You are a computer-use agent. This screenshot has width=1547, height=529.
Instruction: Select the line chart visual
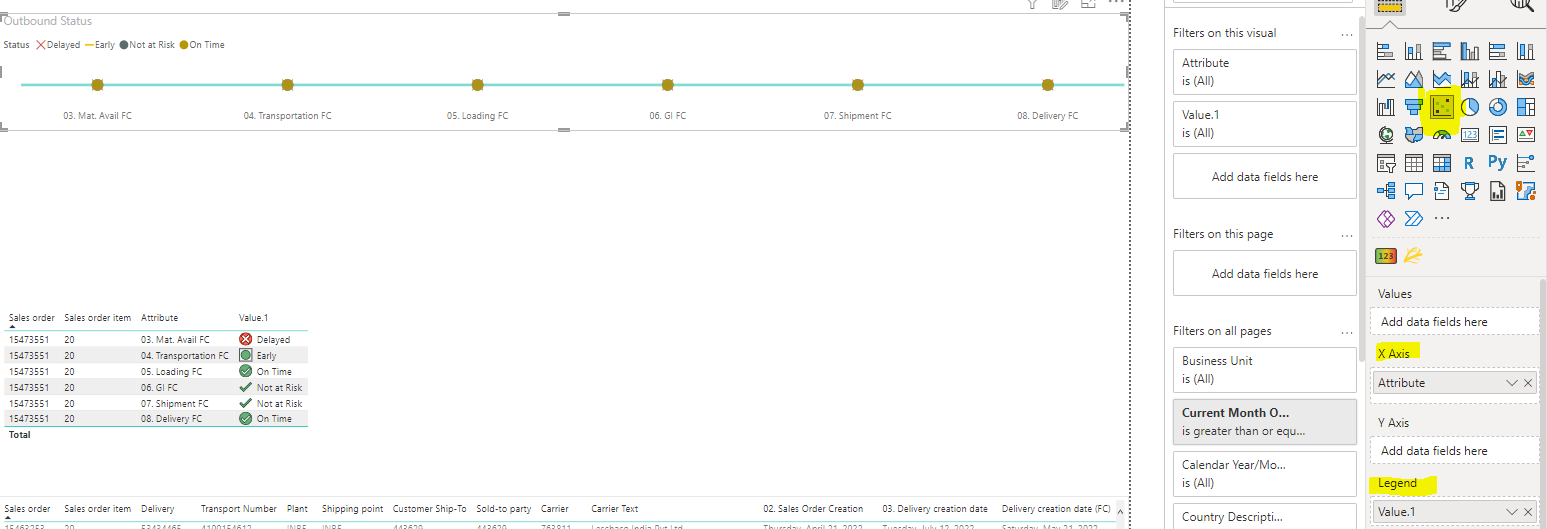(x=1386, y=79)
